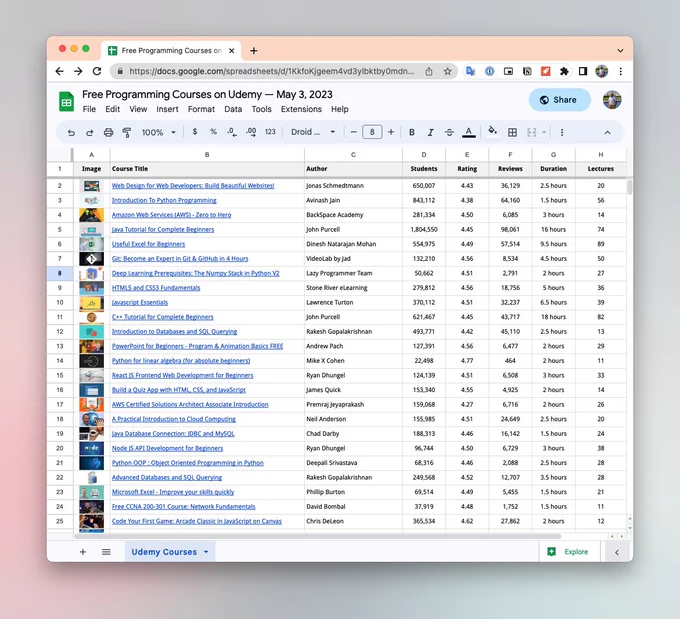Open the Data menu
Screen dimensions: 680x619
pyautogui.click(x=233, y=109)
